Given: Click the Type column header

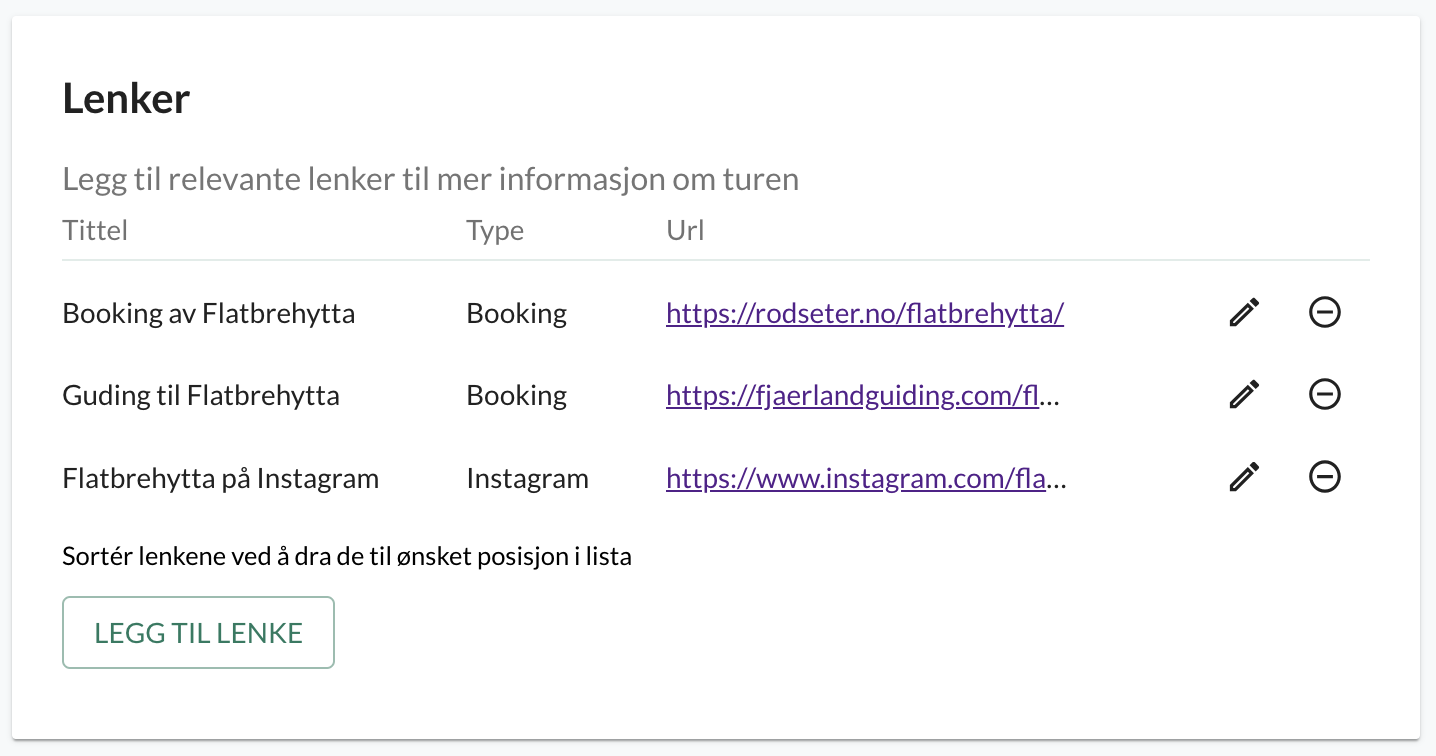Looking at the screenshot, I should pyautogui.click(x=495, y=231).
